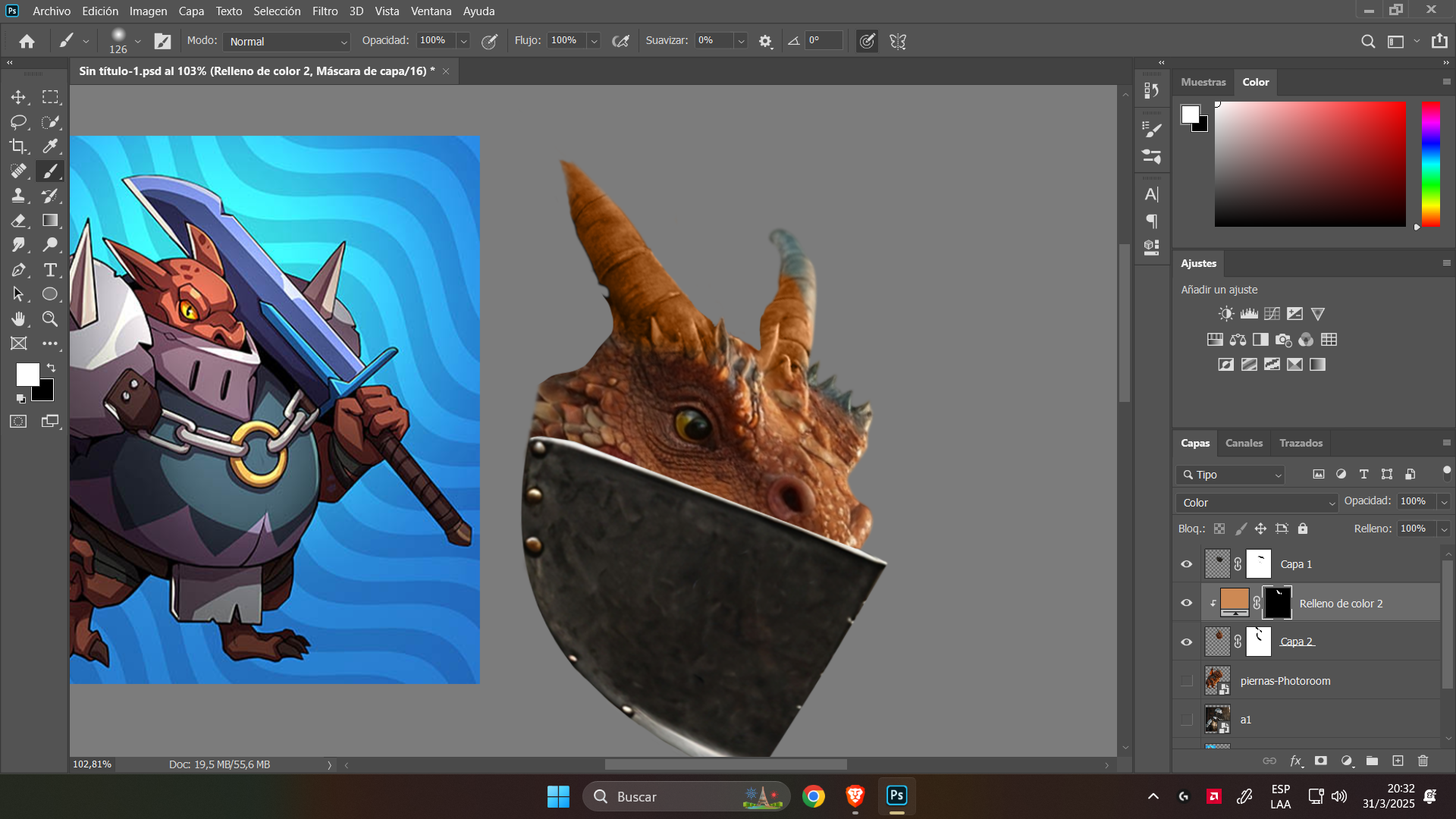Open smoothing options gear icon
The image size is (1456, 819).
click(x=765, y=42)
